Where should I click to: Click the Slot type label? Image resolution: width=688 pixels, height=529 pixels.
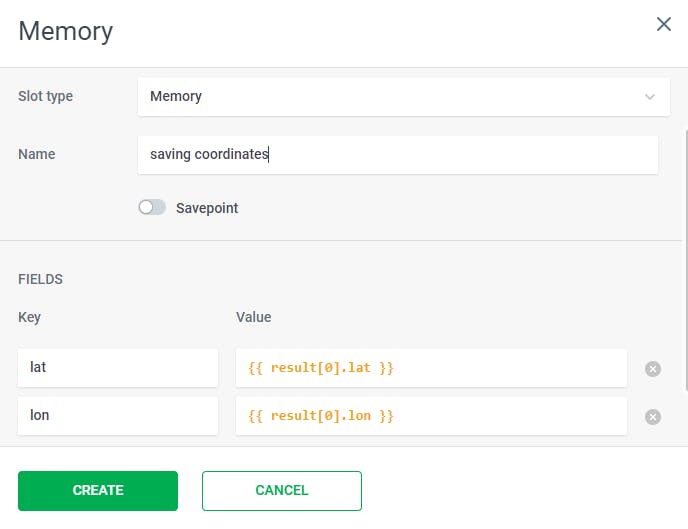pyautogui.click(x=46, y=97)
